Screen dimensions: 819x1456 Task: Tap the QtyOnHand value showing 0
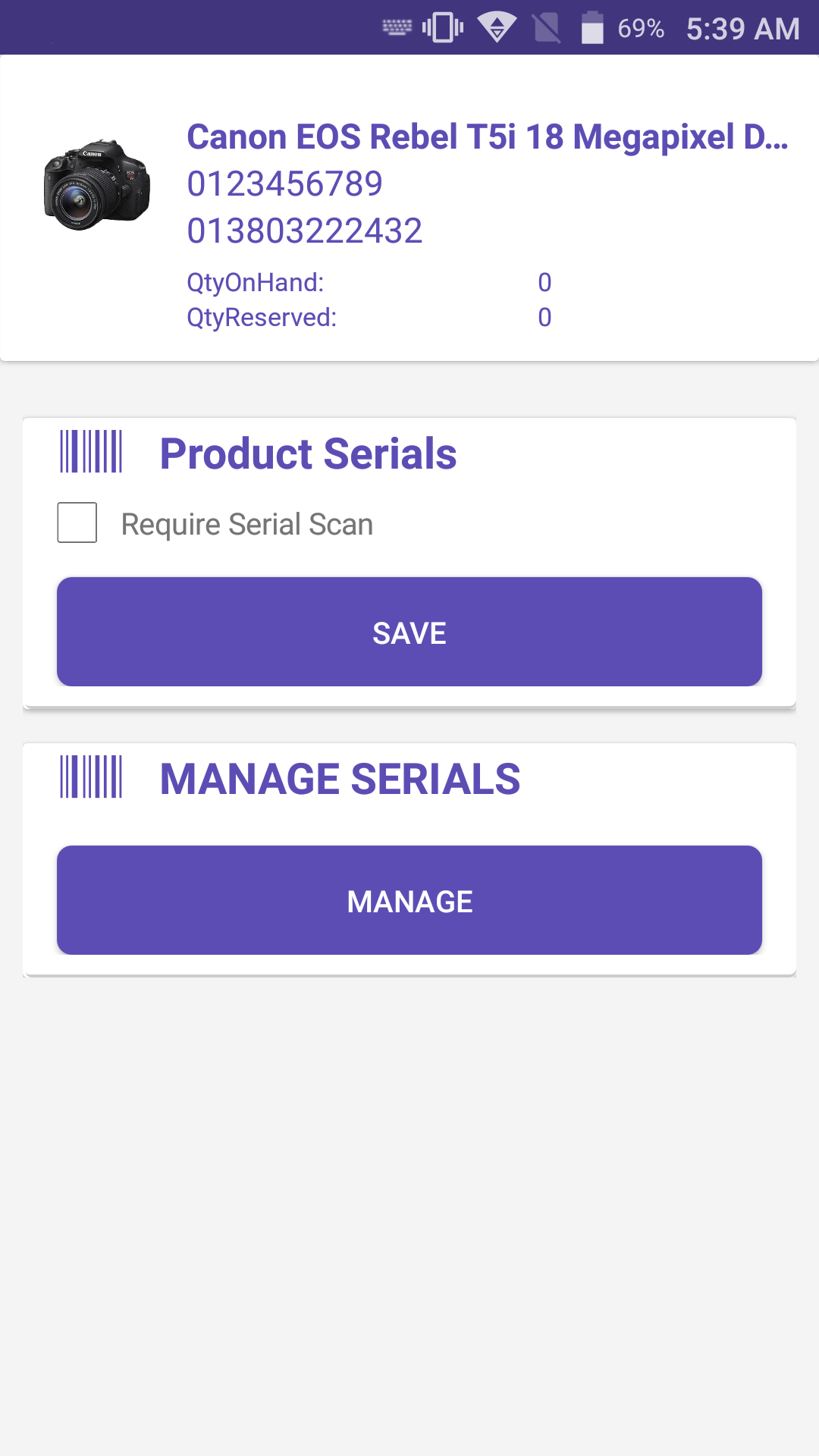coord(544,282)
